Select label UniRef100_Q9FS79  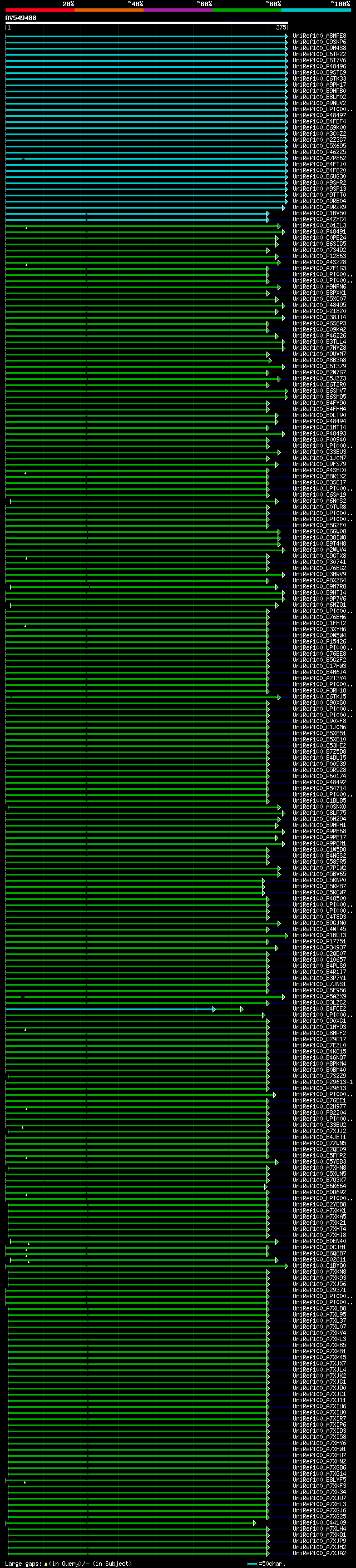click(x=319, y=464)
